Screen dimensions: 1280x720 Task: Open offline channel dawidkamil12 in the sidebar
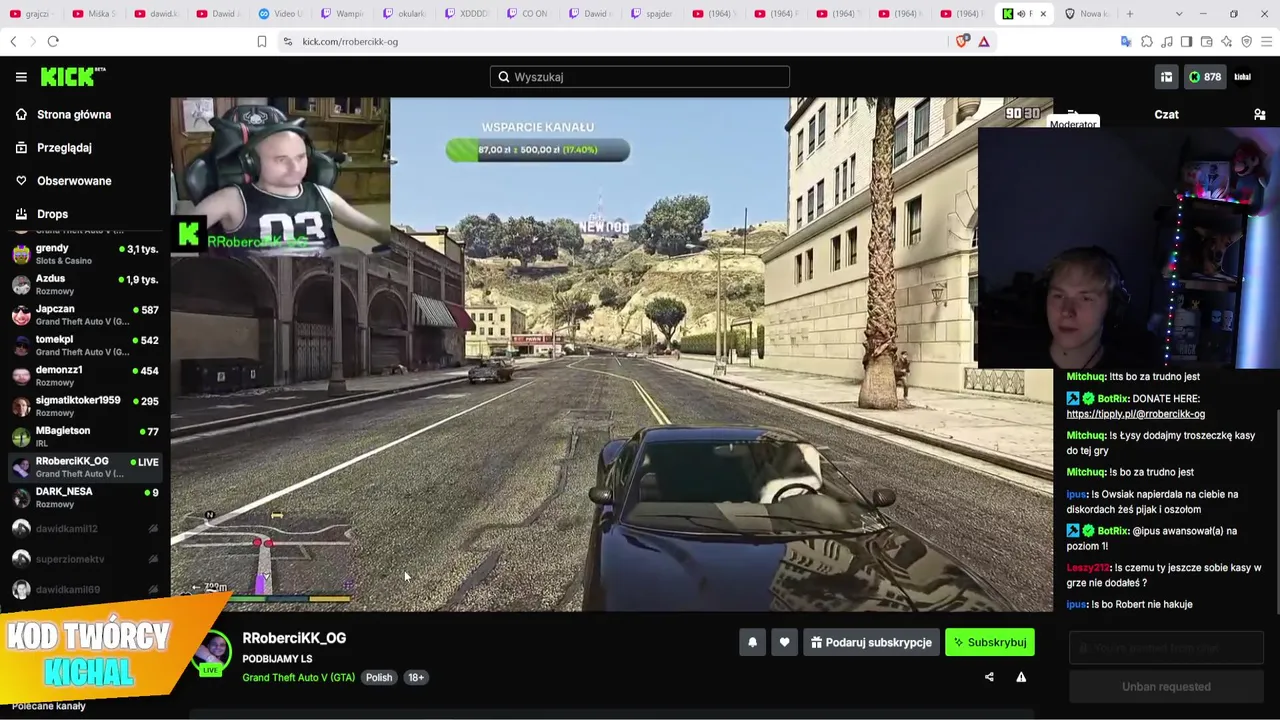85,528
